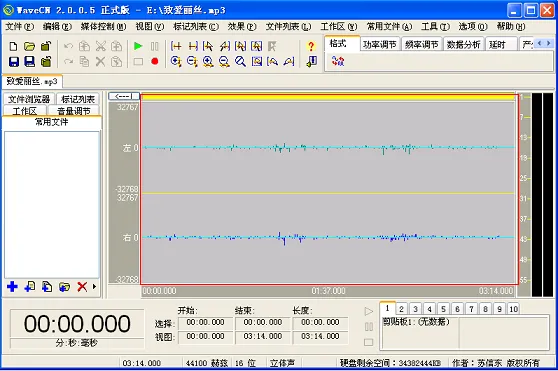Click the Undo arrow icon
This screenshot has height=371, width=558.
[68, 46]
